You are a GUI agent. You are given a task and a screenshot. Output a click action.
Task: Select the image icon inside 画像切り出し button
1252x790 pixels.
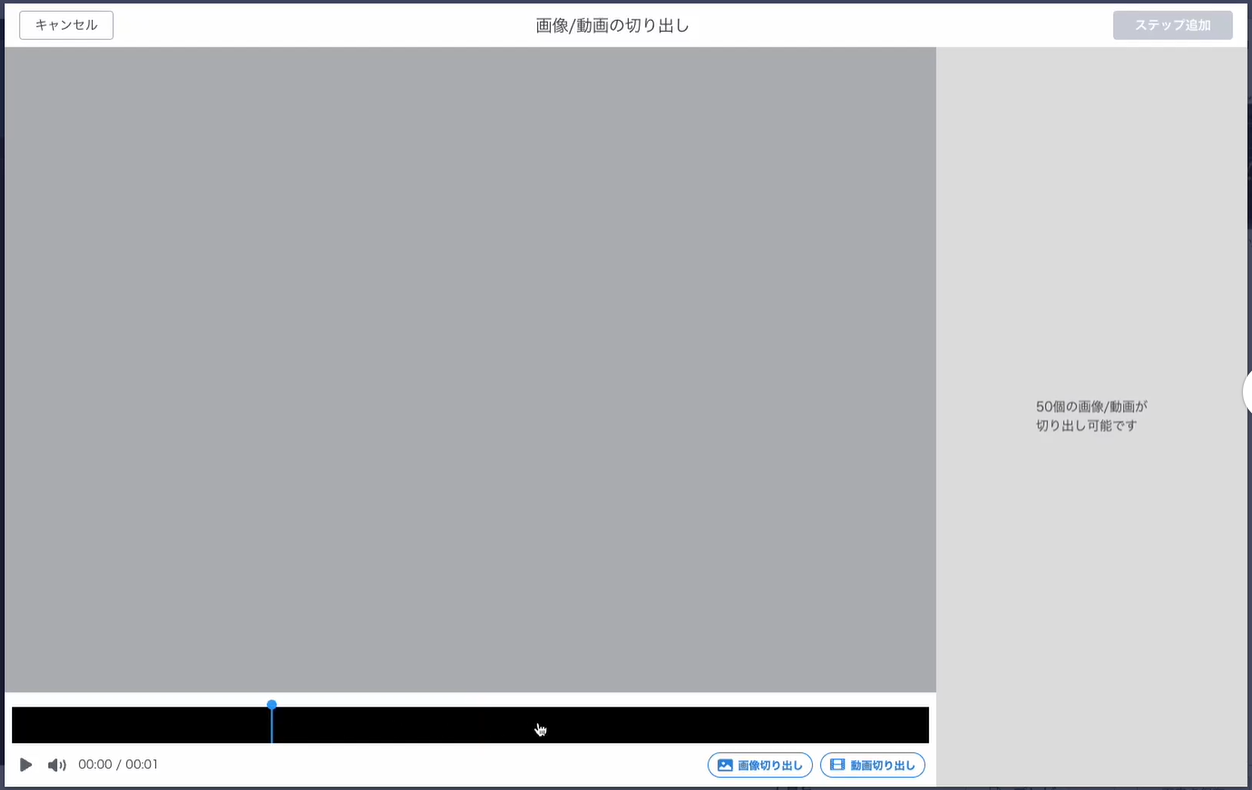click(727, 764)
